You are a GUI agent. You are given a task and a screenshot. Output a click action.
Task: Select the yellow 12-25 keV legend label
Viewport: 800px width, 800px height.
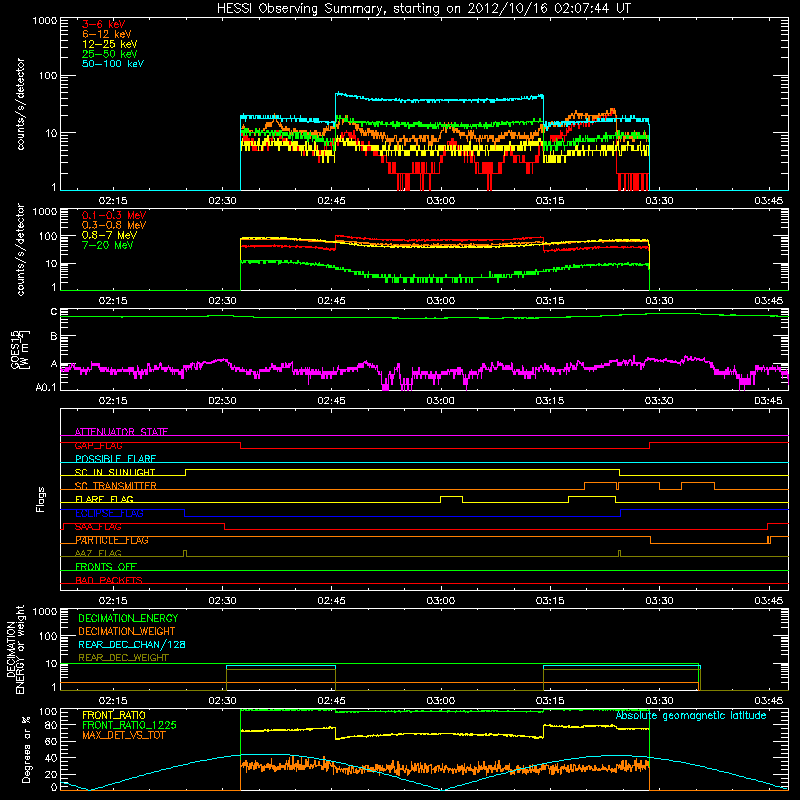coord(110,44)
